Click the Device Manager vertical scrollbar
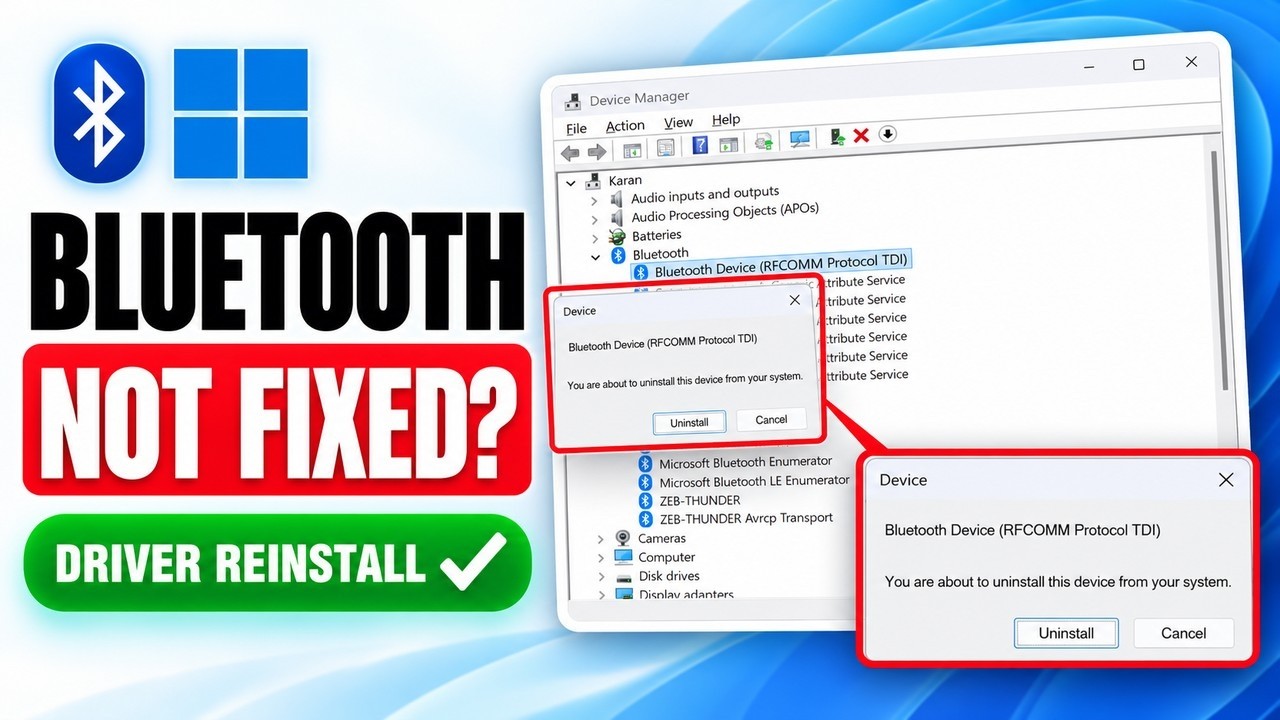Viewport: 1280px width, 720px height. pos(1220,270)
